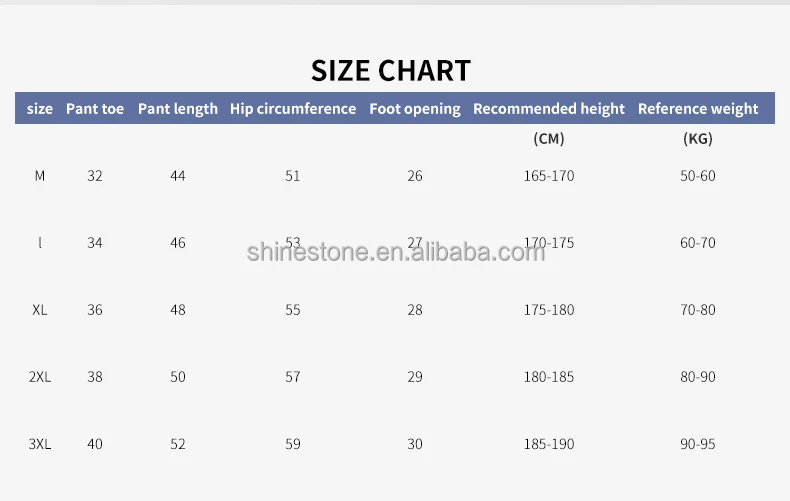Viewport: 790px width, 501px height.
Task: Select the Hip circumference column header
Action: coord(293,109)
